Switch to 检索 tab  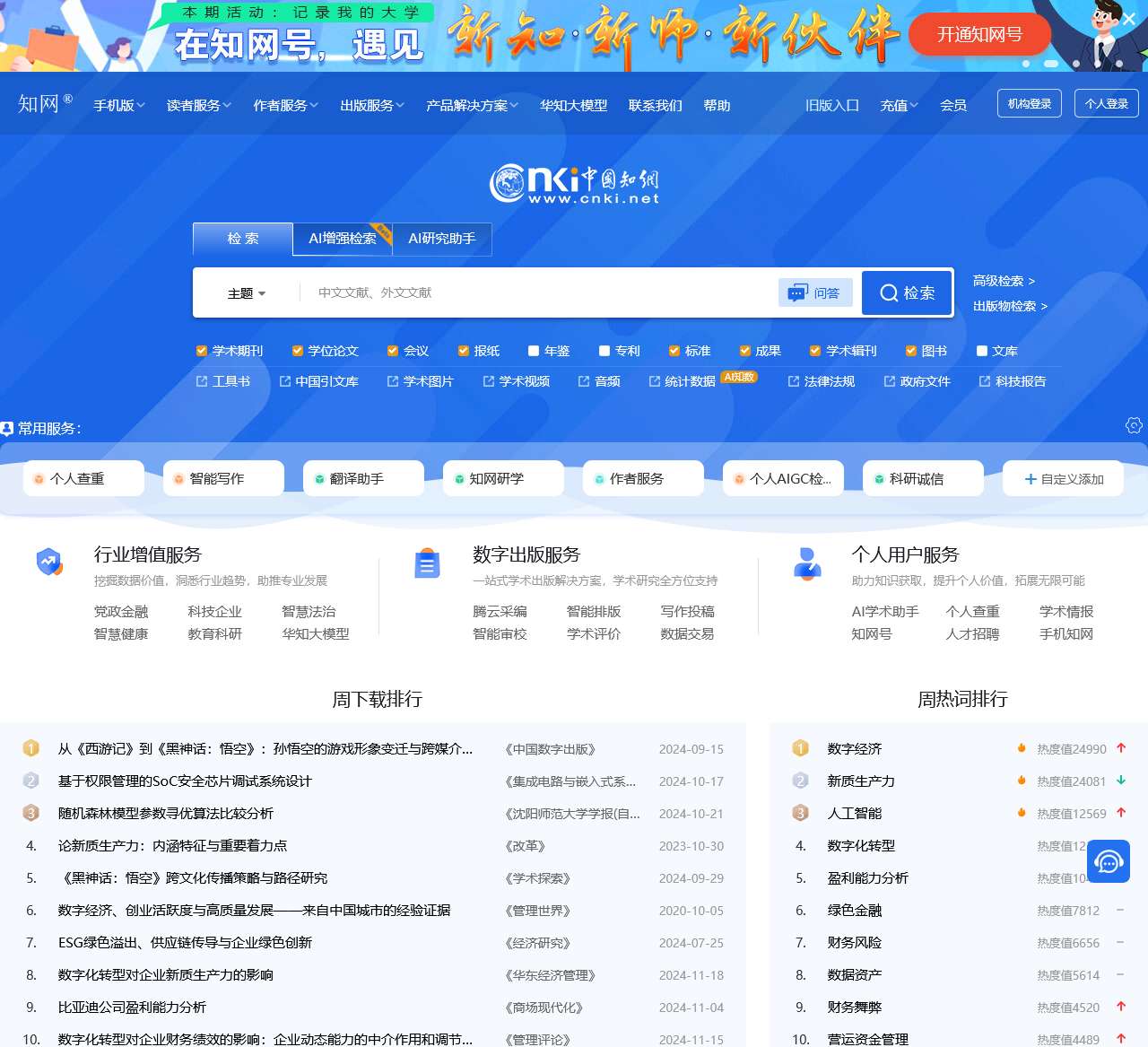(x=243, y=239)
